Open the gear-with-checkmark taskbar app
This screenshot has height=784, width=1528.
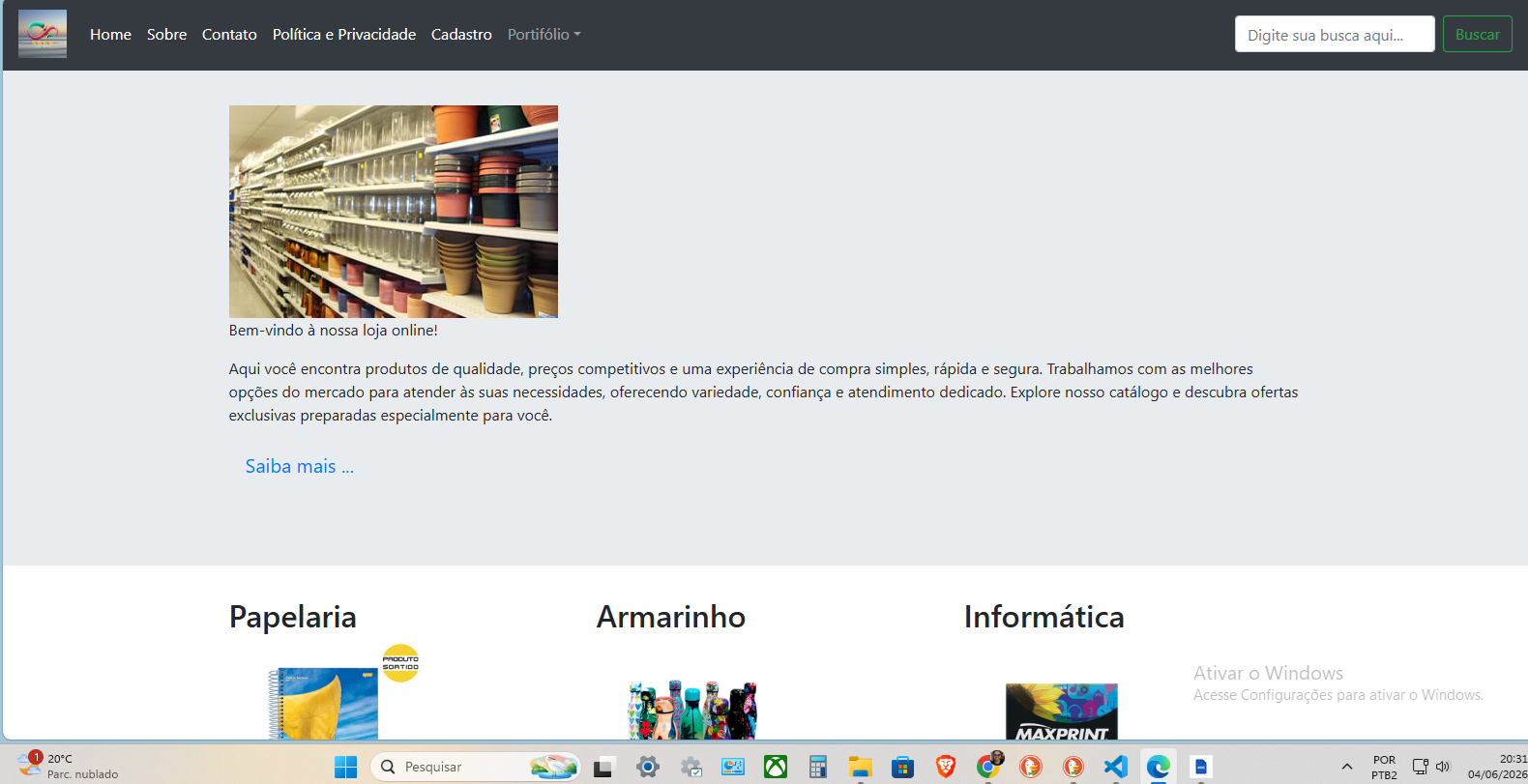(691, 767)
